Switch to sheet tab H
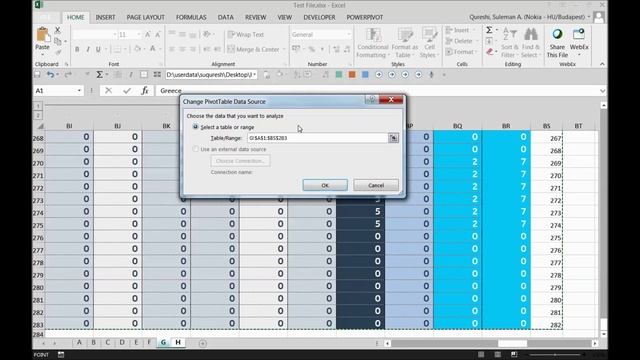 (178, 342)
